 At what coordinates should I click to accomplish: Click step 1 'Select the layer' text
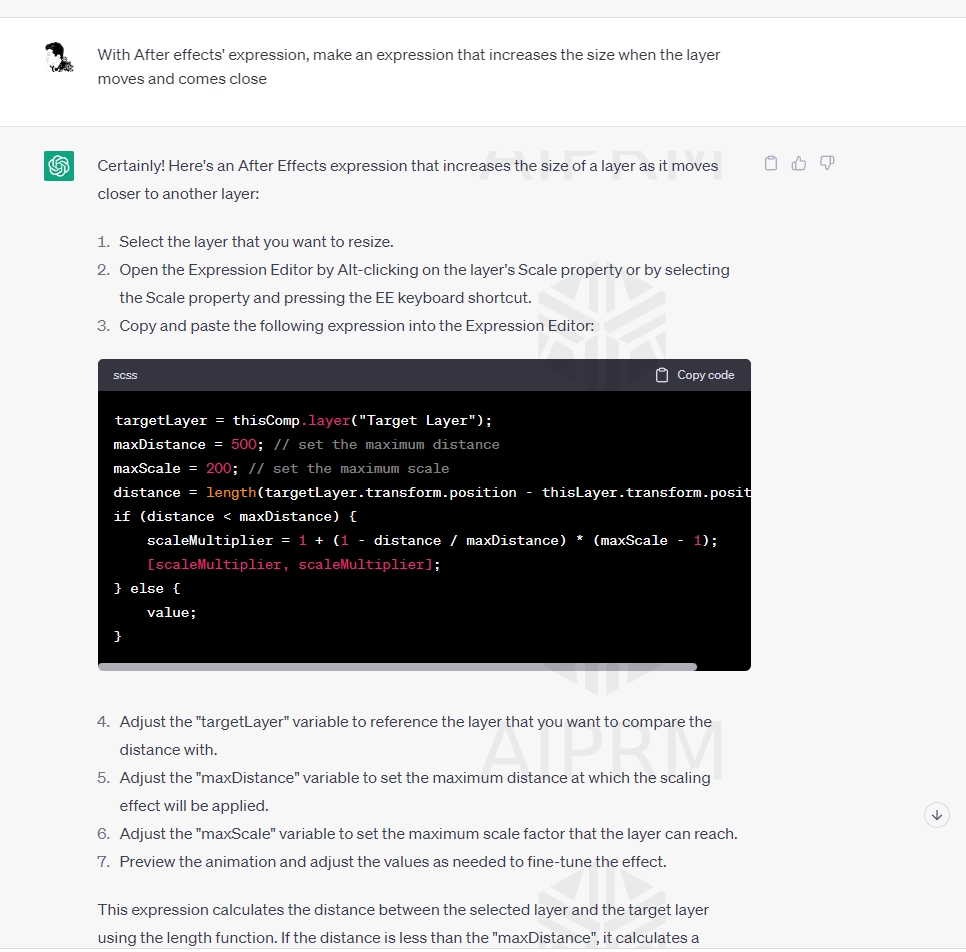(256, 242)
